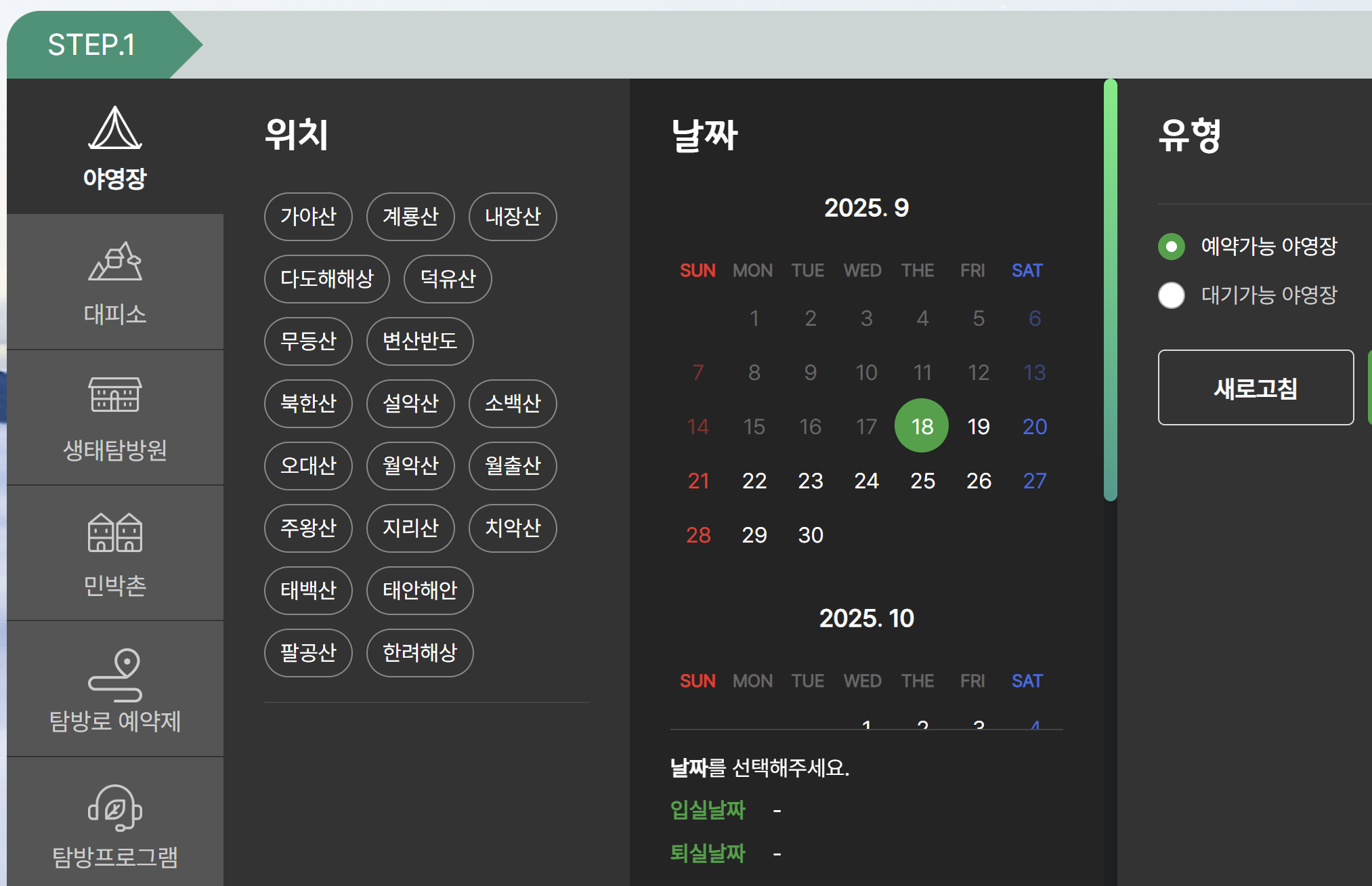This screenshot has width=1372, height=886.
Task: Choose Saturday September 27 date
Action: click(1035, 481)
